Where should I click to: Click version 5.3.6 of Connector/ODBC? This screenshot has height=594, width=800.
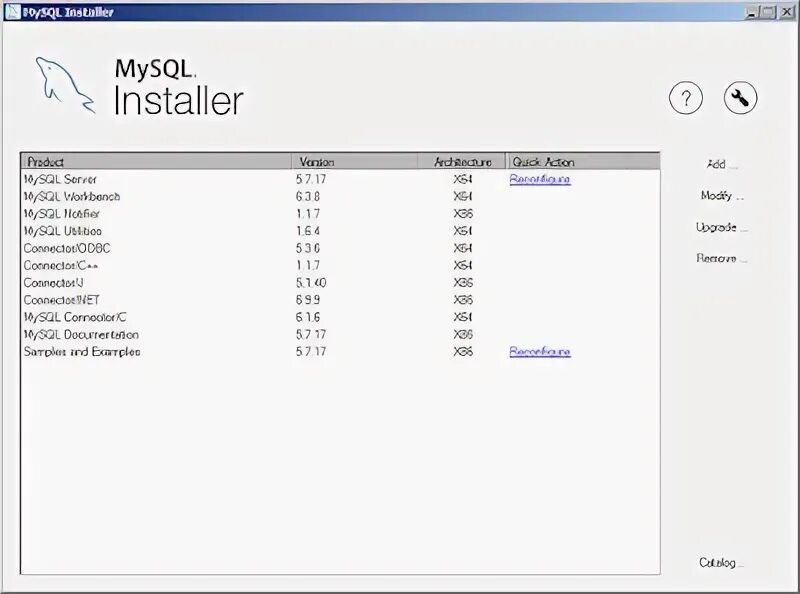tap(308, 248)
